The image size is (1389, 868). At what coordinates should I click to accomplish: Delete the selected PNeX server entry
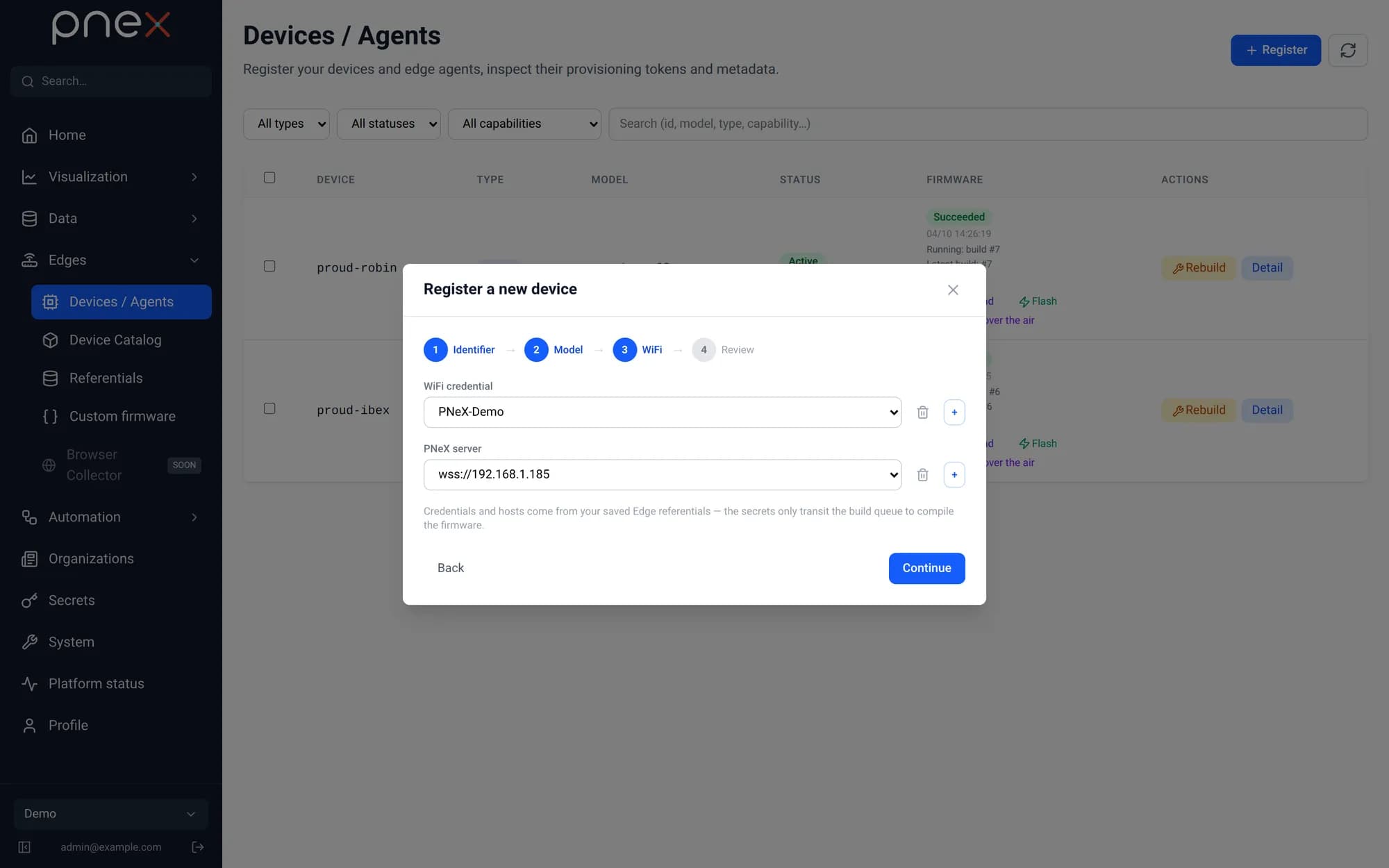point(922,475)
